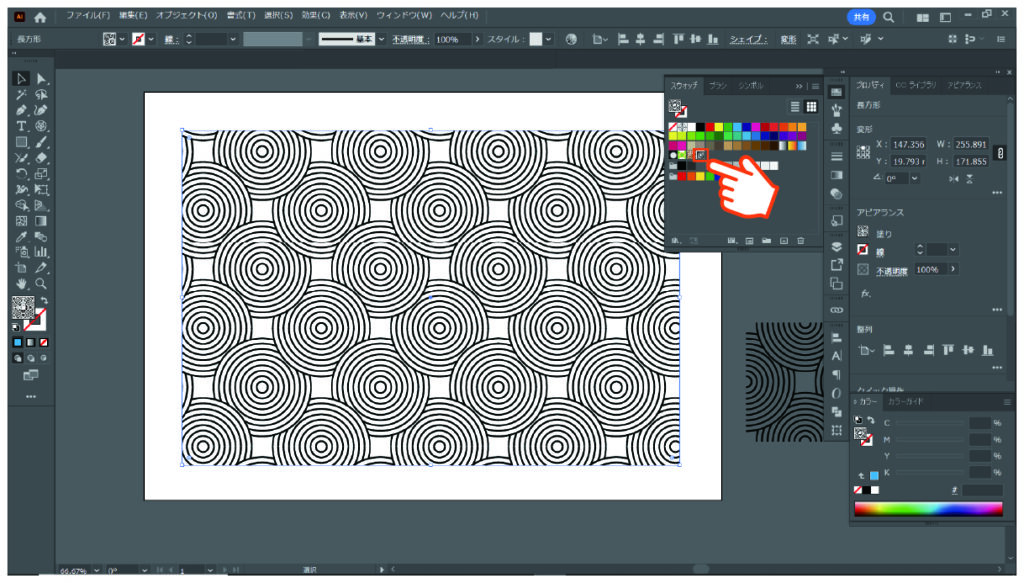Viewport: 1024px width, 583px height.
Task: Click the fx effects button
Action: tap(865, 294)
